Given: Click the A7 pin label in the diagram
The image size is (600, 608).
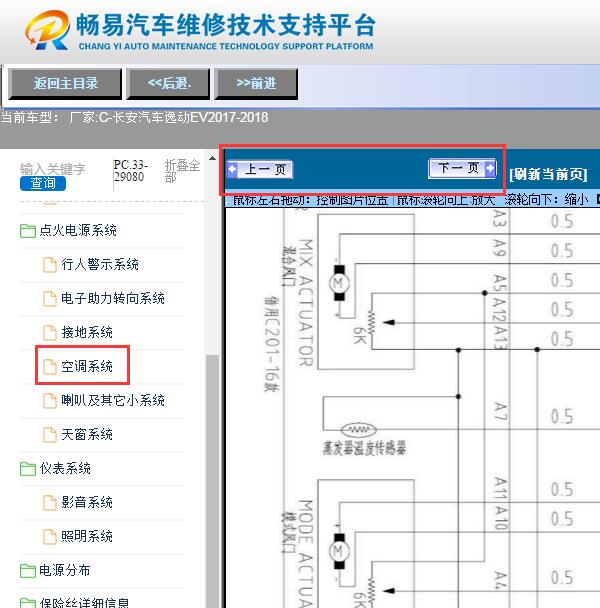Looking at the screenshot, I should pos(500,412).
